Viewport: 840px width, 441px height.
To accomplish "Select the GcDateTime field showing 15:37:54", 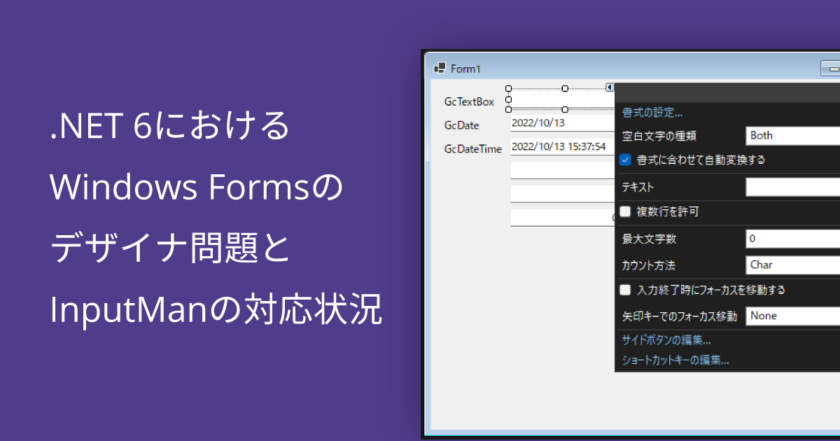I will (560, 147).
